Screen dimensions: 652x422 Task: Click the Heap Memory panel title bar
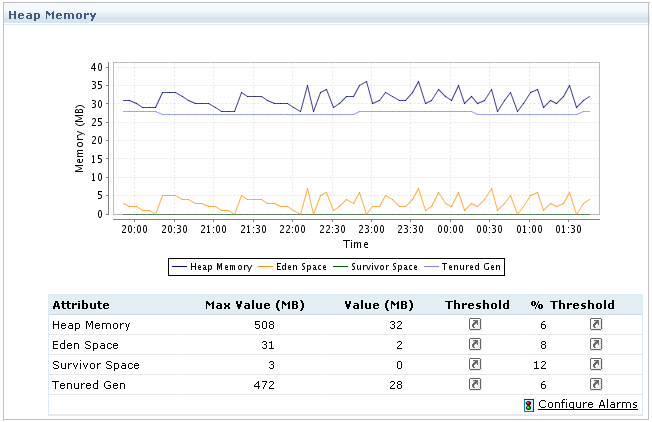click(53, 15)
